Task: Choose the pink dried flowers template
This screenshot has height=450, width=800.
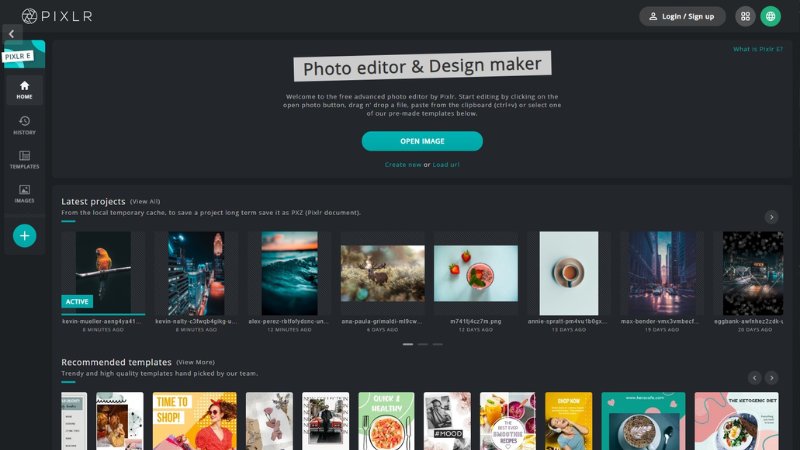Action: (x=269, y=421)
